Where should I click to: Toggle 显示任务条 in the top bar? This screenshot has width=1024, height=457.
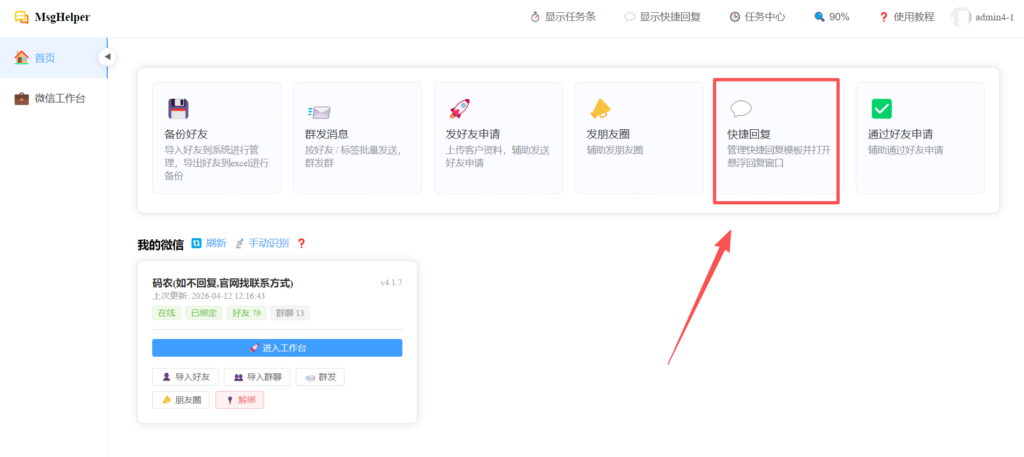point(563,17)
